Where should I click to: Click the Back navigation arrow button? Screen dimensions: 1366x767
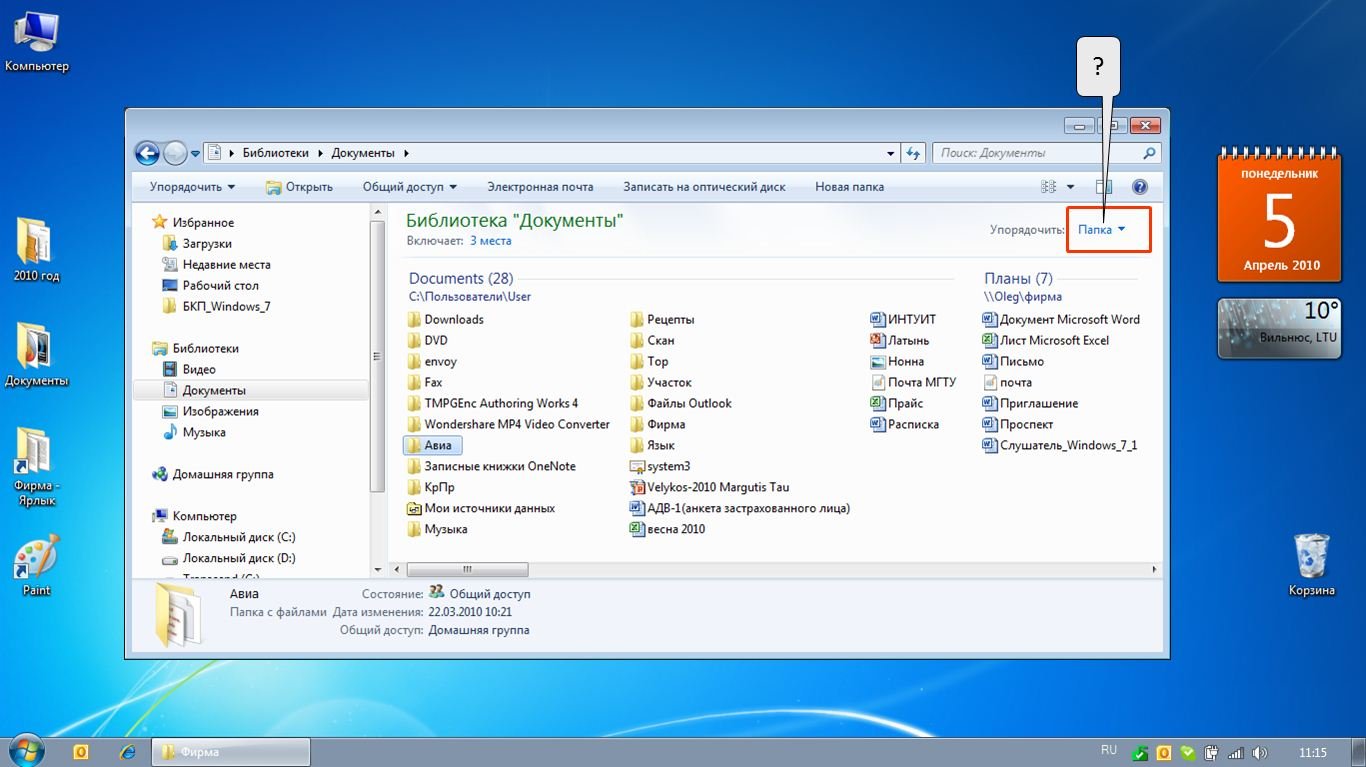tap(148, 153)
